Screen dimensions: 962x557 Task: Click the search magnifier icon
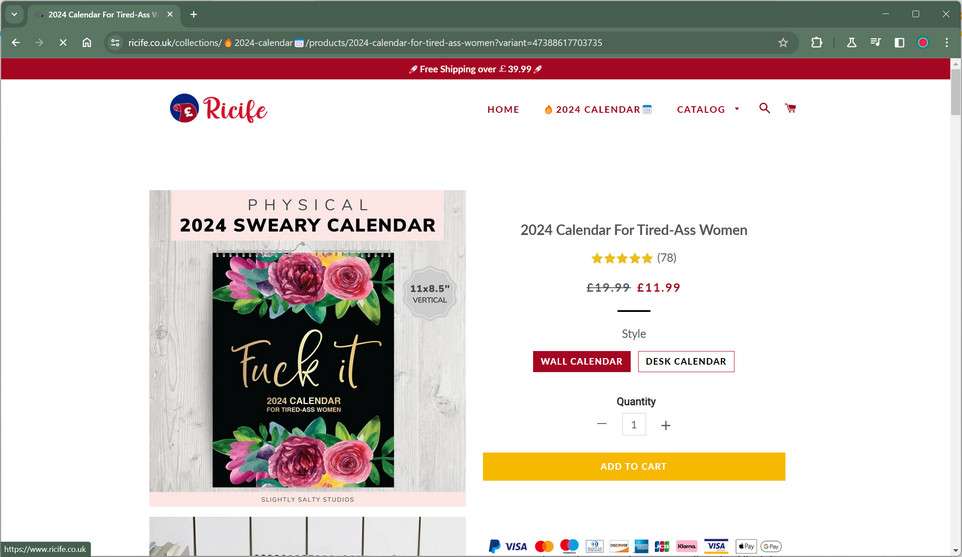coord(764,108)
